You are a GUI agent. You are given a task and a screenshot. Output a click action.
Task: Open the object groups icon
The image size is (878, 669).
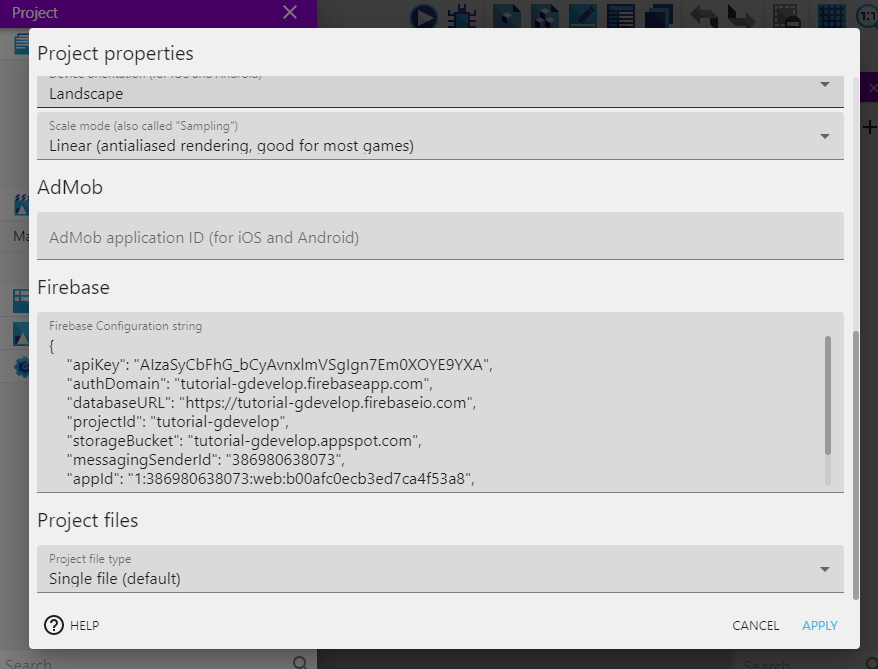(x=545, y=16)
